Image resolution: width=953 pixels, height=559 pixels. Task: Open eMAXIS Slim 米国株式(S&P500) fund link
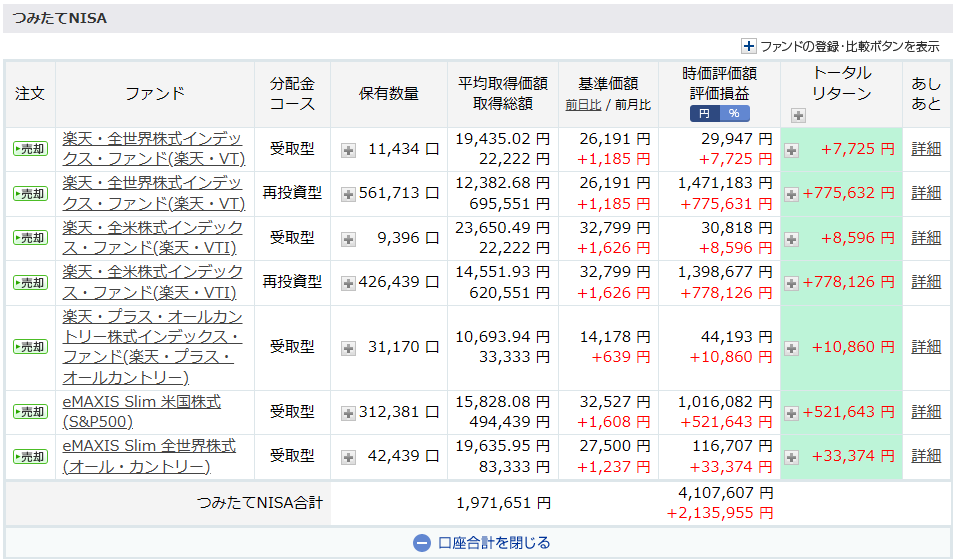tap(142, 412)
